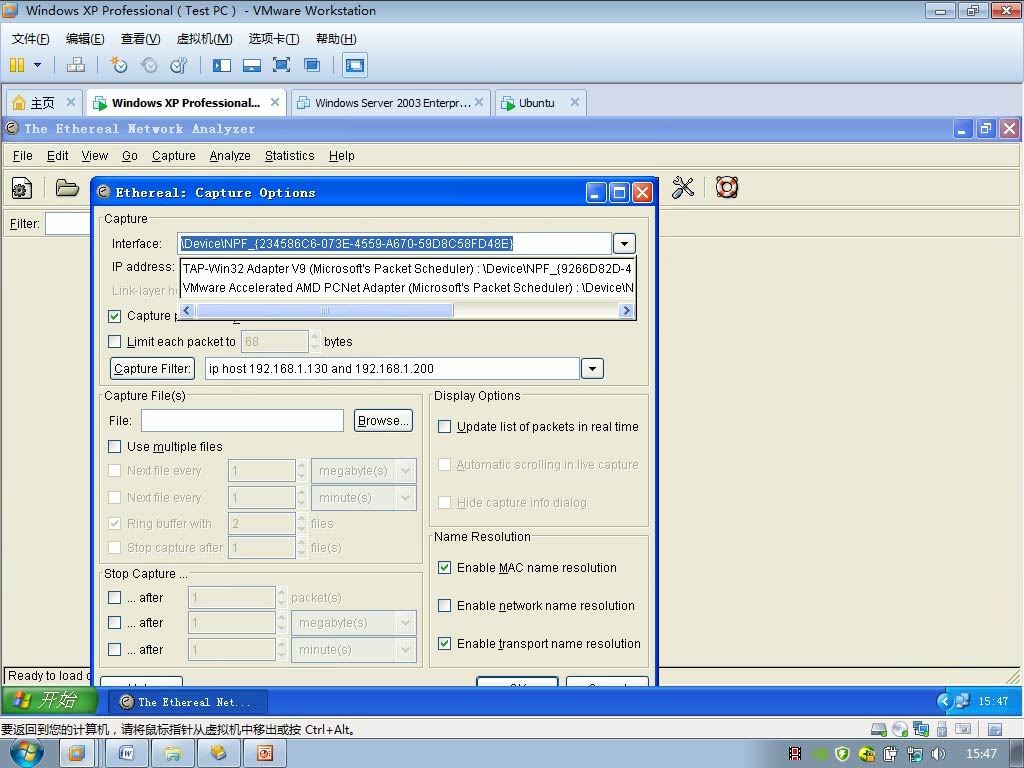
Task: Switch to 主页 home tab
Action: coord(44,103)
